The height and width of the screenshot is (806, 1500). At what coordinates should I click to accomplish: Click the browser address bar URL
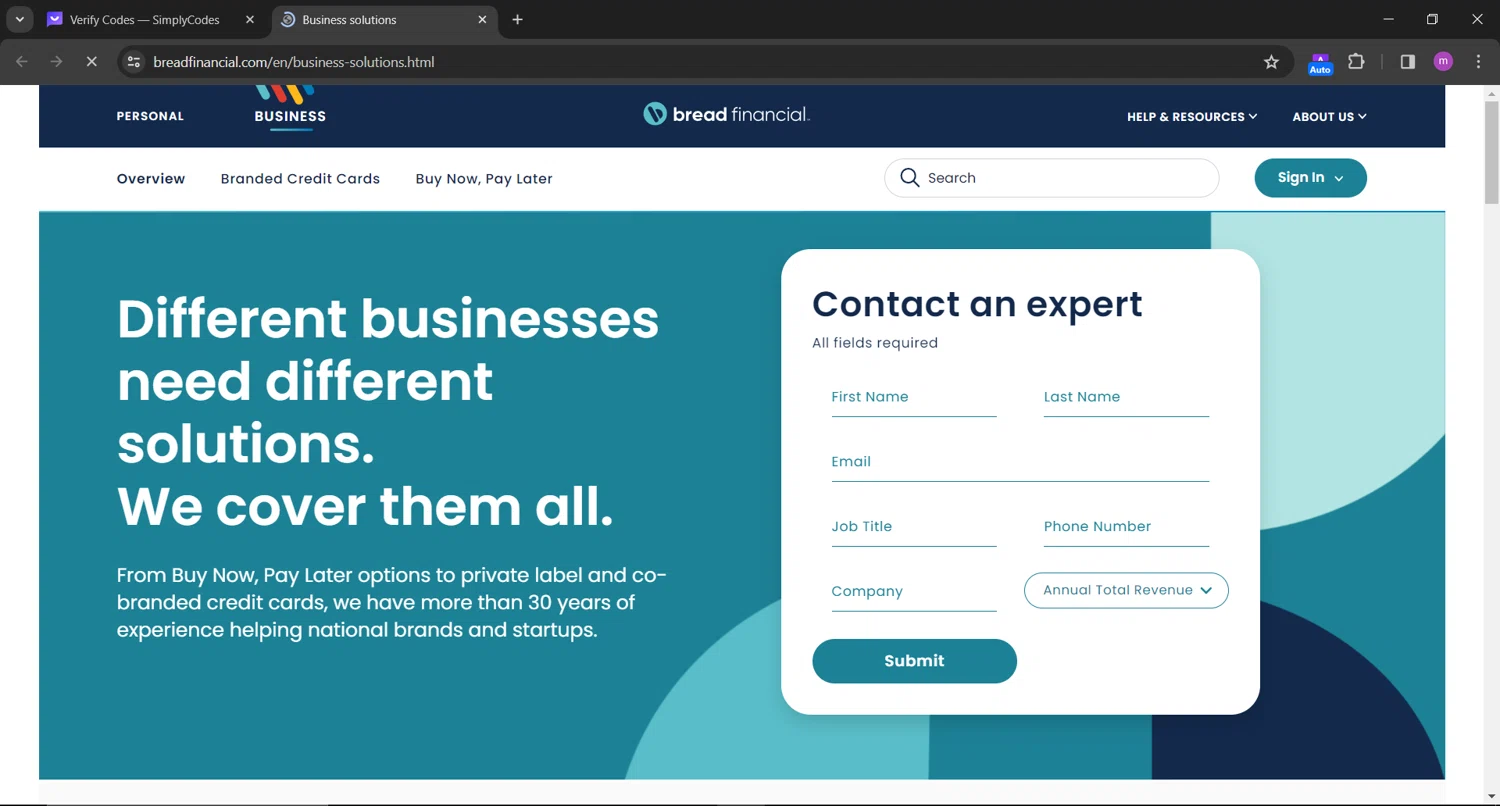[x=294, y=62]
